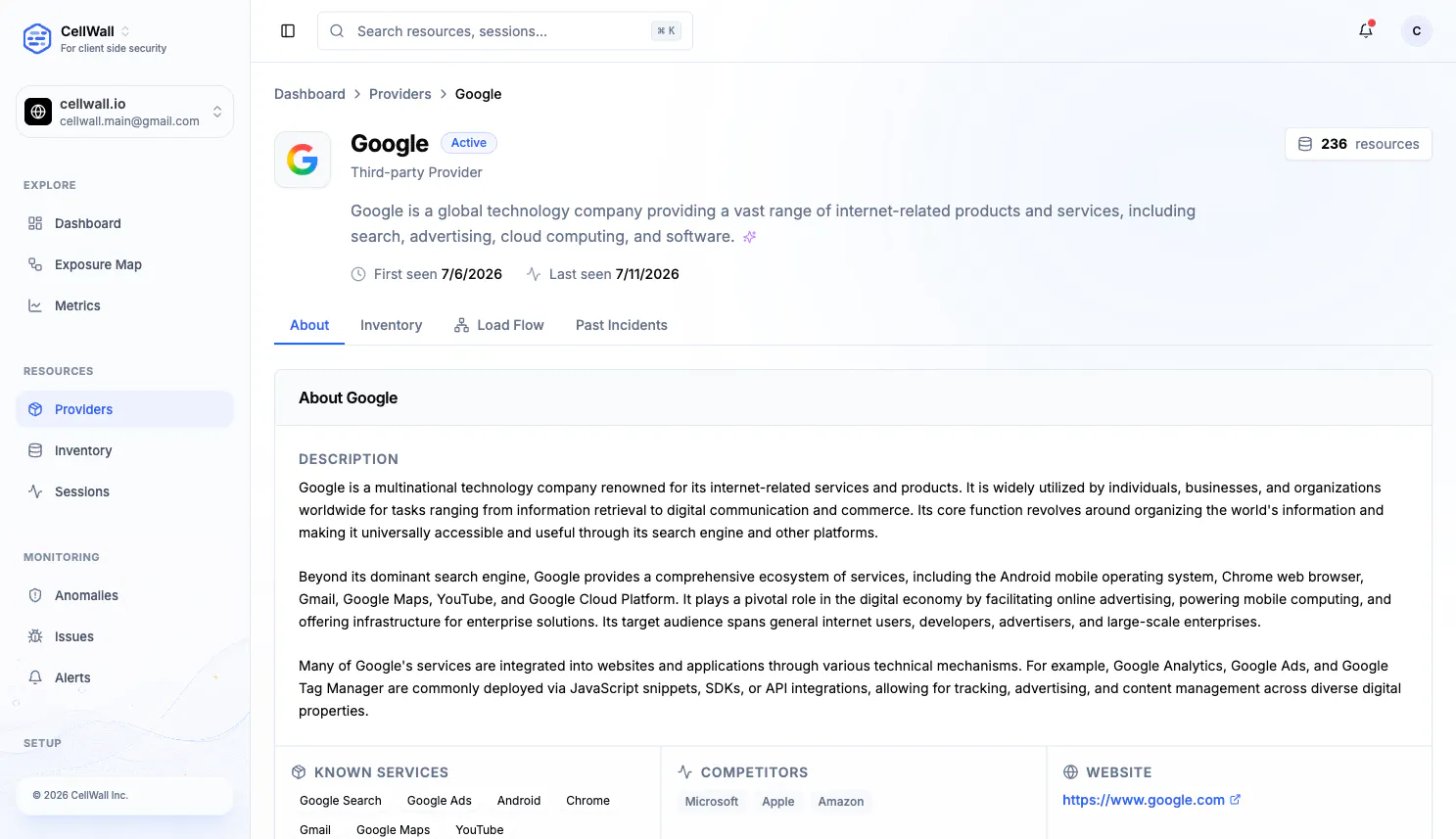Click the Inventory database icon in sidebar
The image size is (1456, 839).
click(35, 450)
